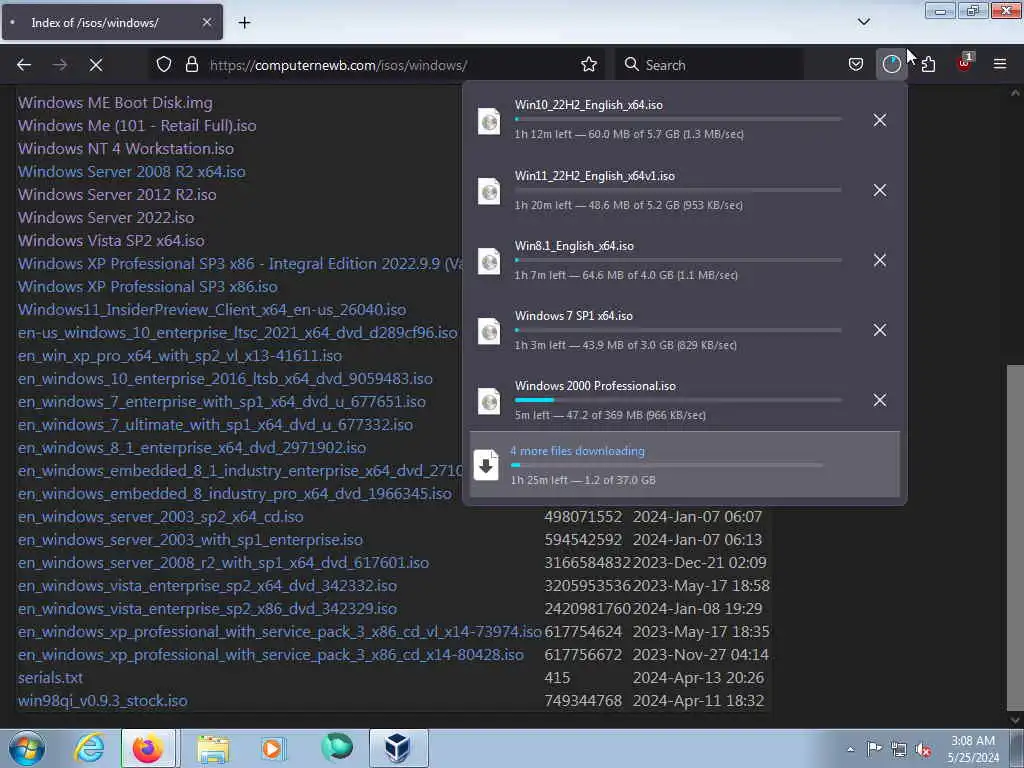
Task: Bookmark this page with the star
Action: pos(589,65)
